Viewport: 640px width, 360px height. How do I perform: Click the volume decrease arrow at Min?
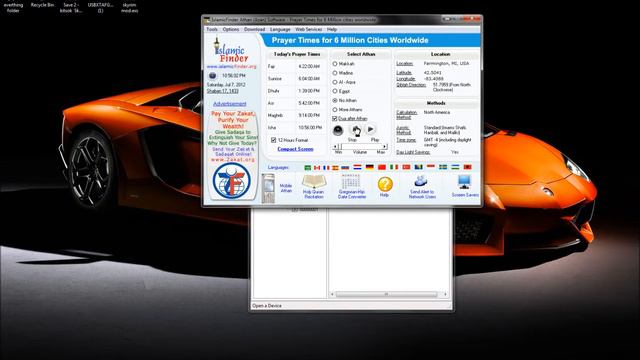[336, 146]
